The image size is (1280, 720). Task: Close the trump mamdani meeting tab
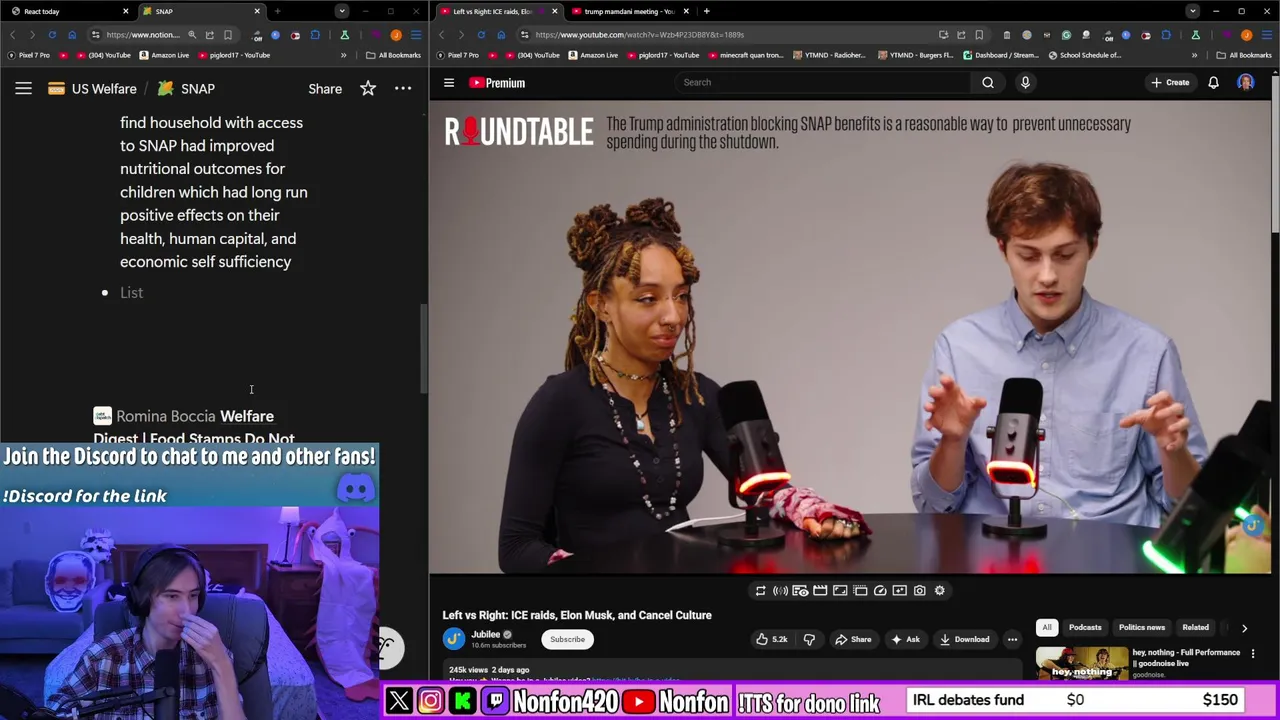tap(686, 11)
